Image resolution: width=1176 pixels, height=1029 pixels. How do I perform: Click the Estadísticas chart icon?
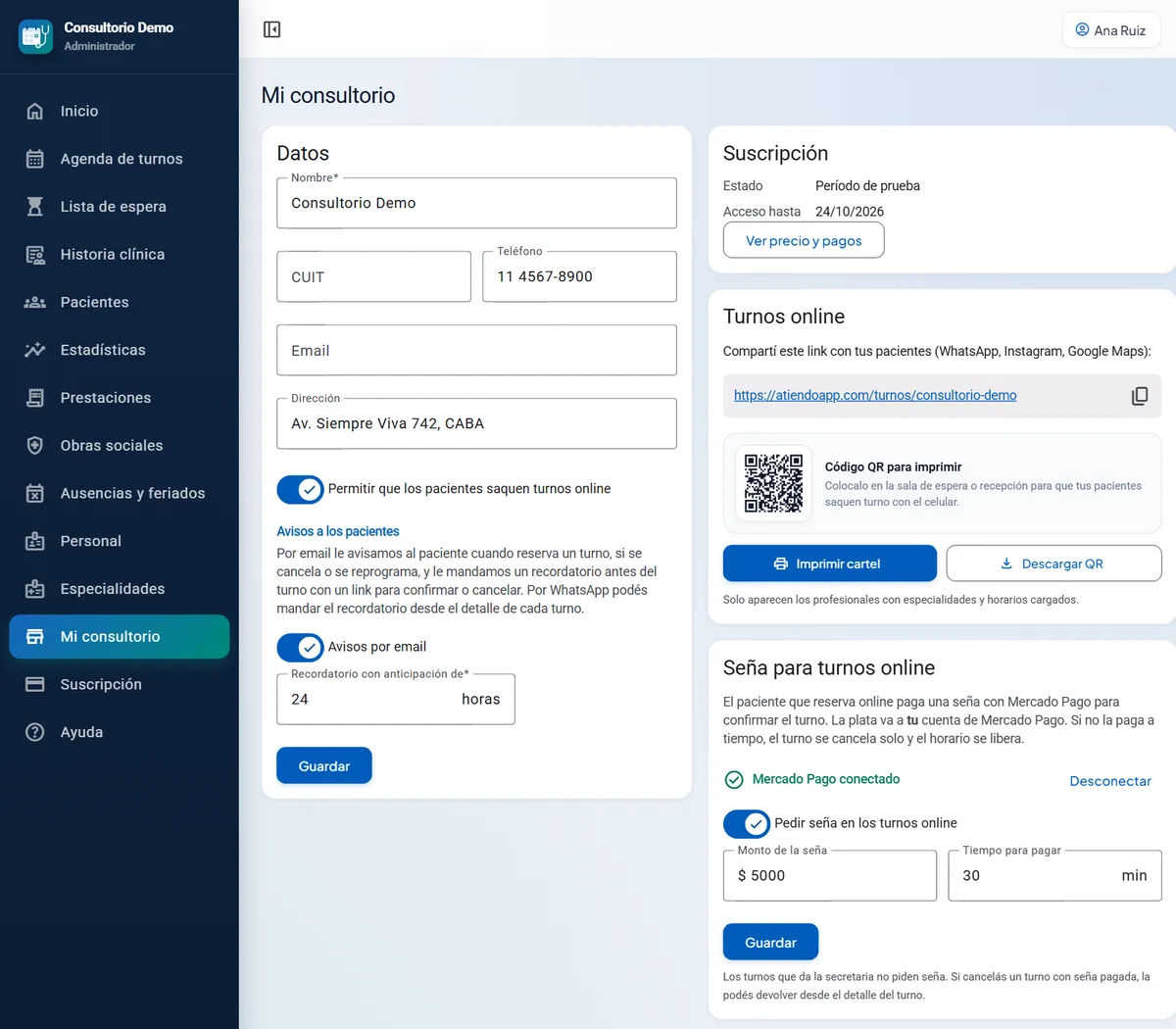35,350
